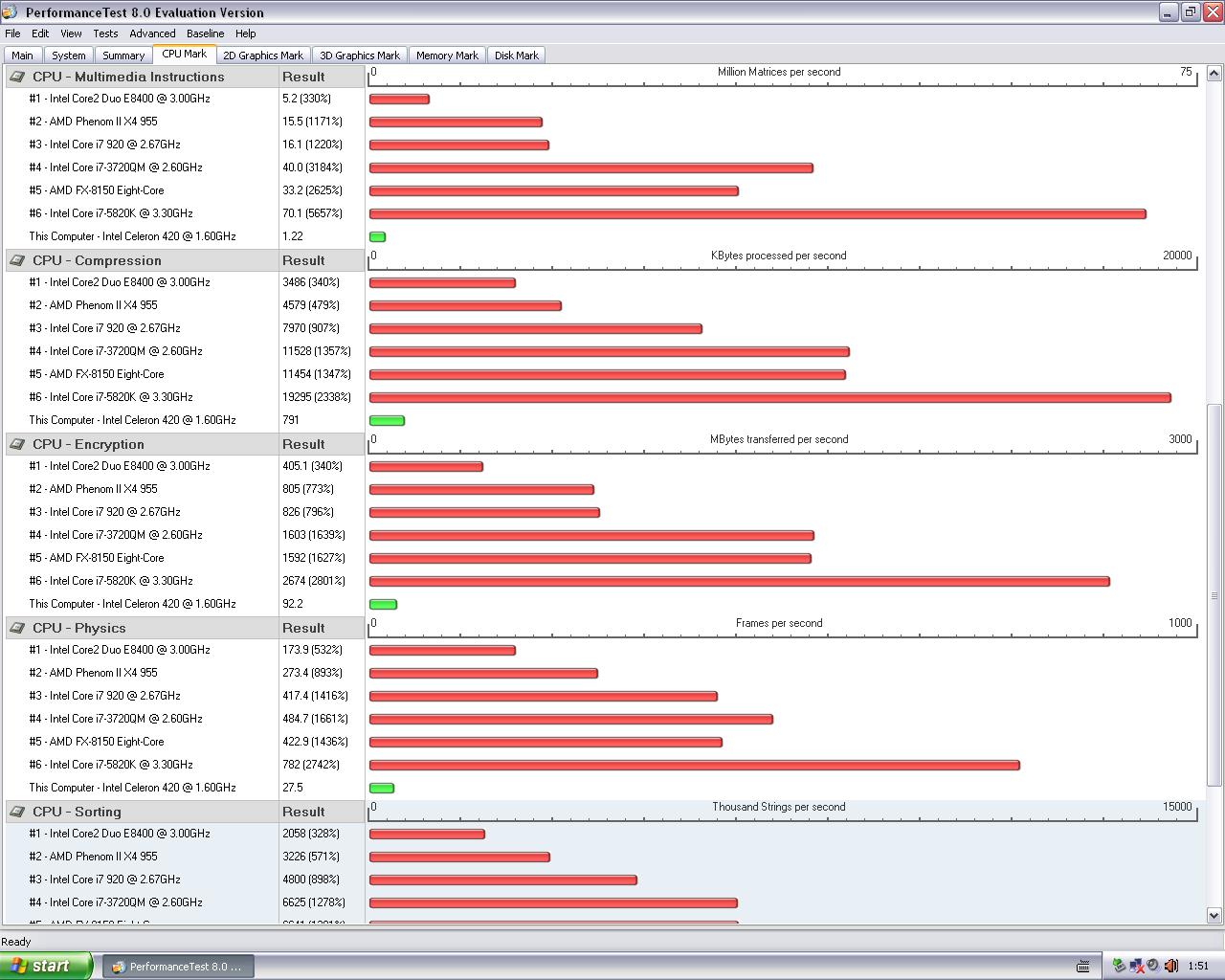Image resolution: width=1225 pixels, height=980 pixels.
Task: Click red bar for i7-5820K Physics result
Action: pyautogui.click(x=695, y=765)
